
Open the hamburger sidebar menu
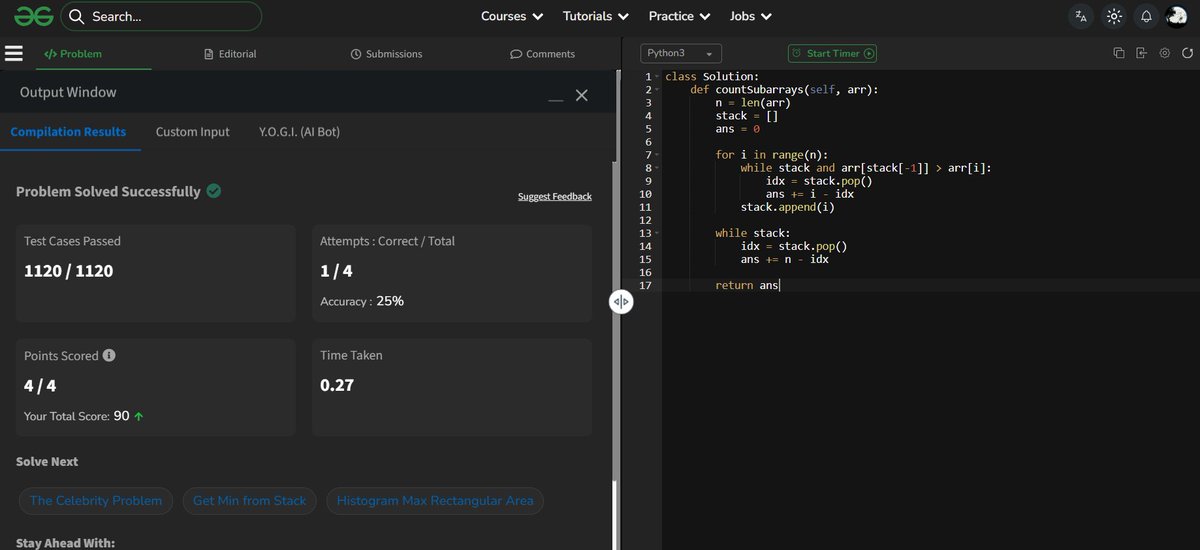(x=14, y=54)
